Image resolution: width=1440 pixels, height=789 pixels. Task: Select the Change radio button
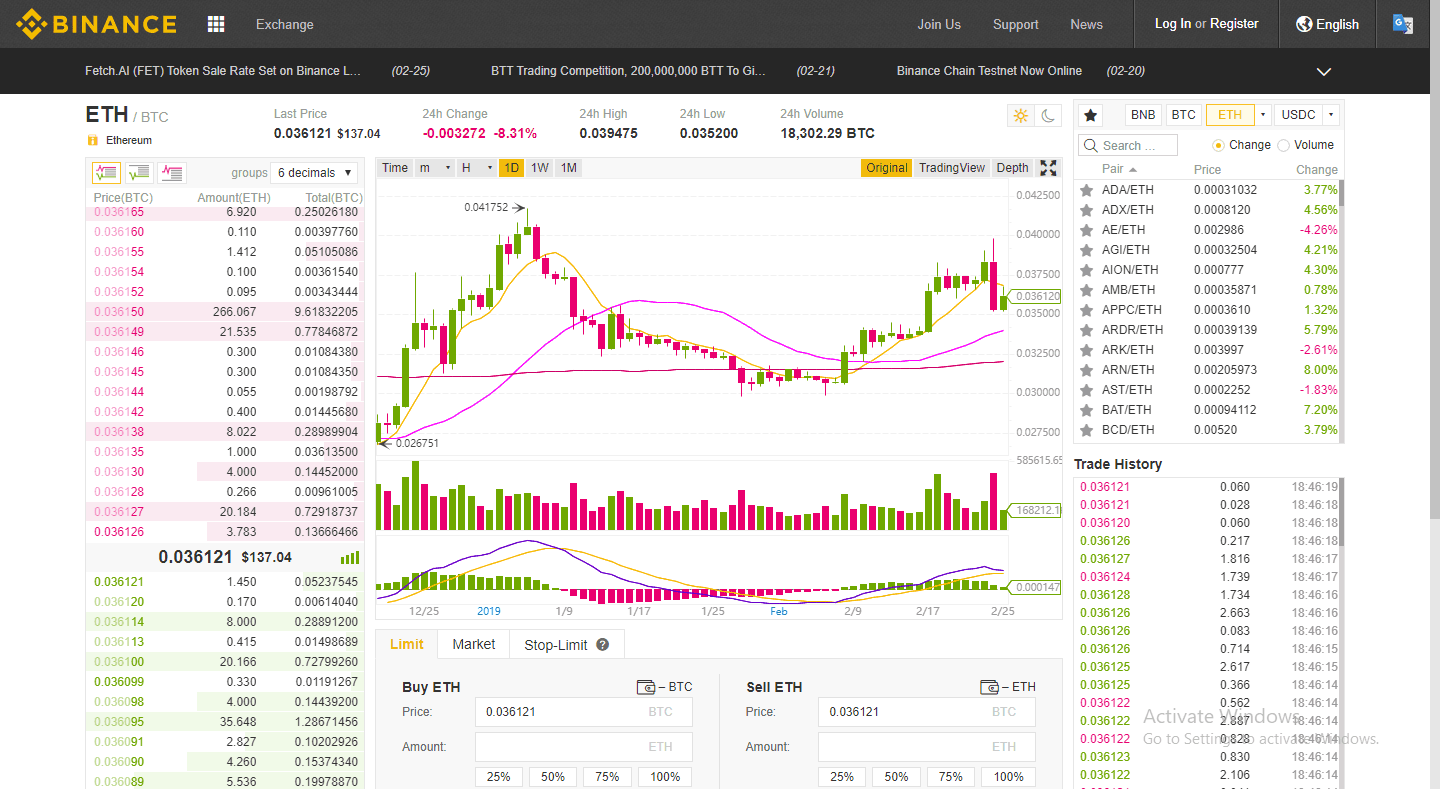[1218, 145]
